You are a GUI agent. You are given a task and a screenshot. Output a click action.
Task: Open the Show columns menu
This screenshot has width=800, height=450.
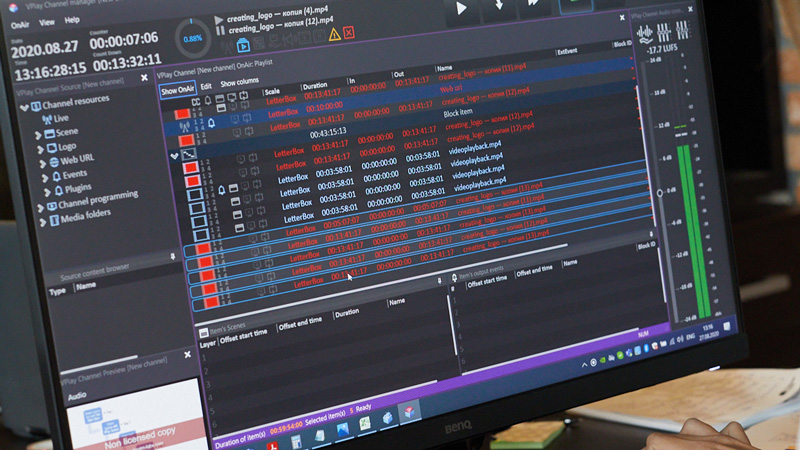[x=239, y=82]
